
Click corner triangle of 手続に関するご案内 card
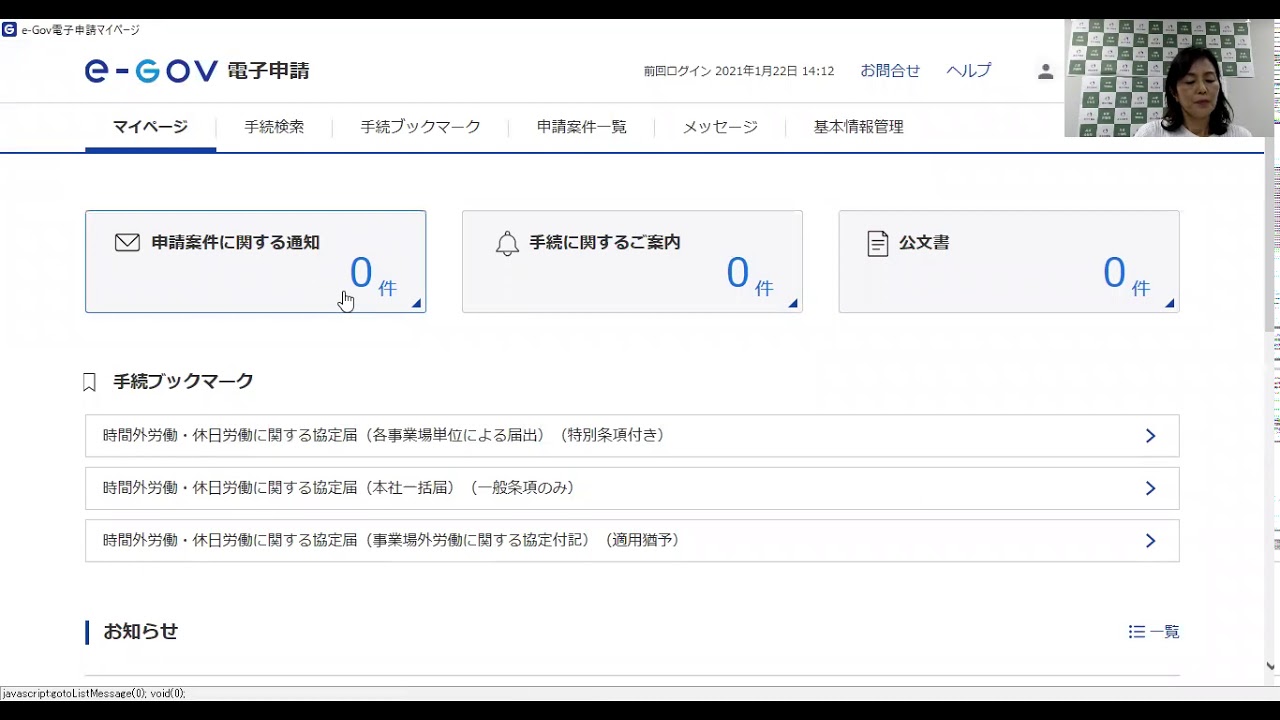(x=793, y=304)
